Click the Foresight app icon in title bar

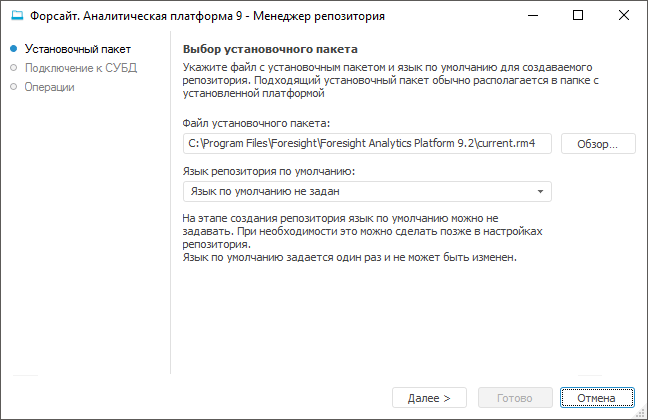tap(16, 16)
